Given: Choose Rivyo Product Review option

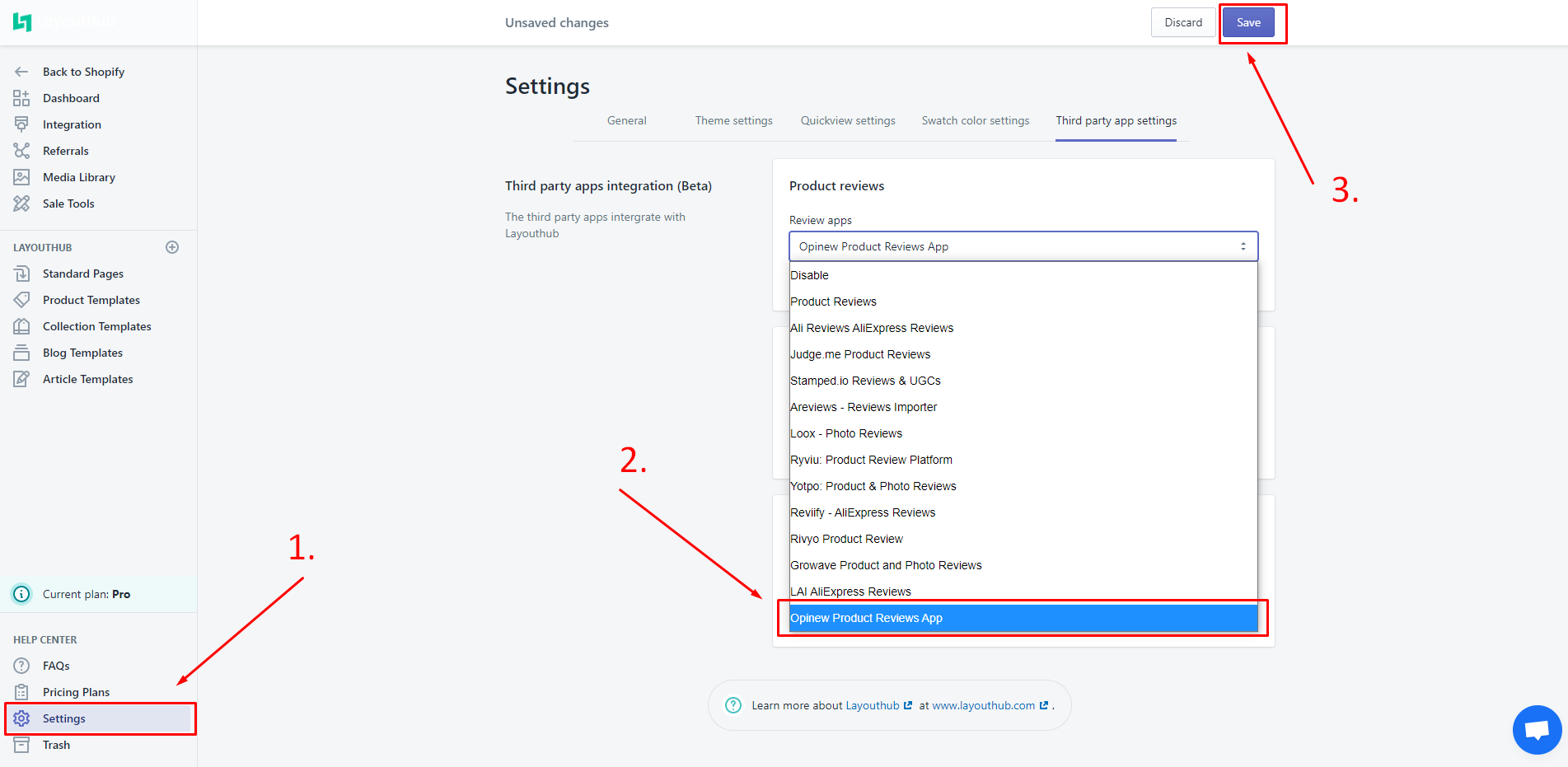Looking at the screenshot, I should tap(1023, 539).
